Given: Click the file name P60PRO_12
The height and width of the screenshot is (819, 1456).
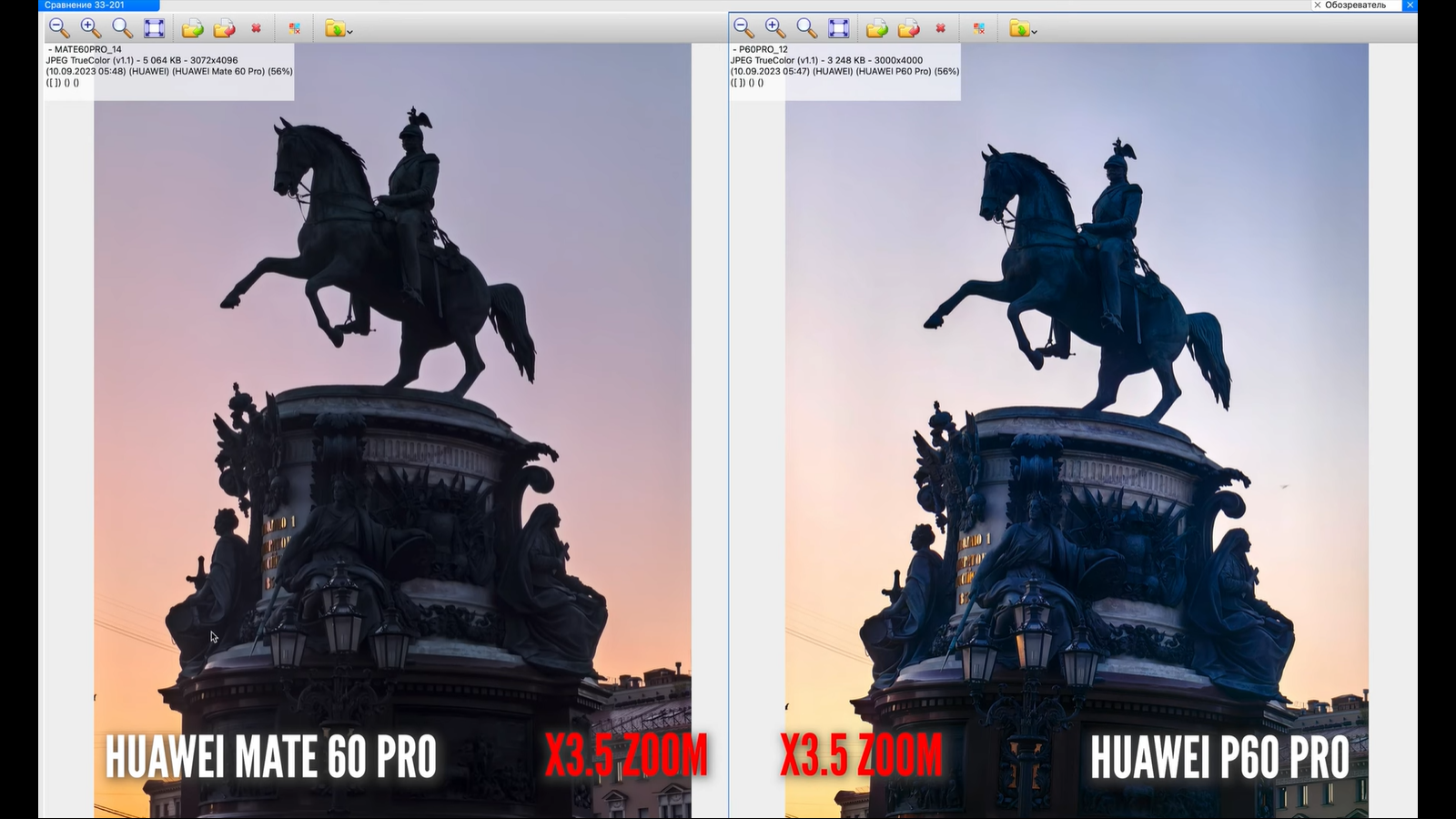Looking at the screenshot, I should pos(763,50).
